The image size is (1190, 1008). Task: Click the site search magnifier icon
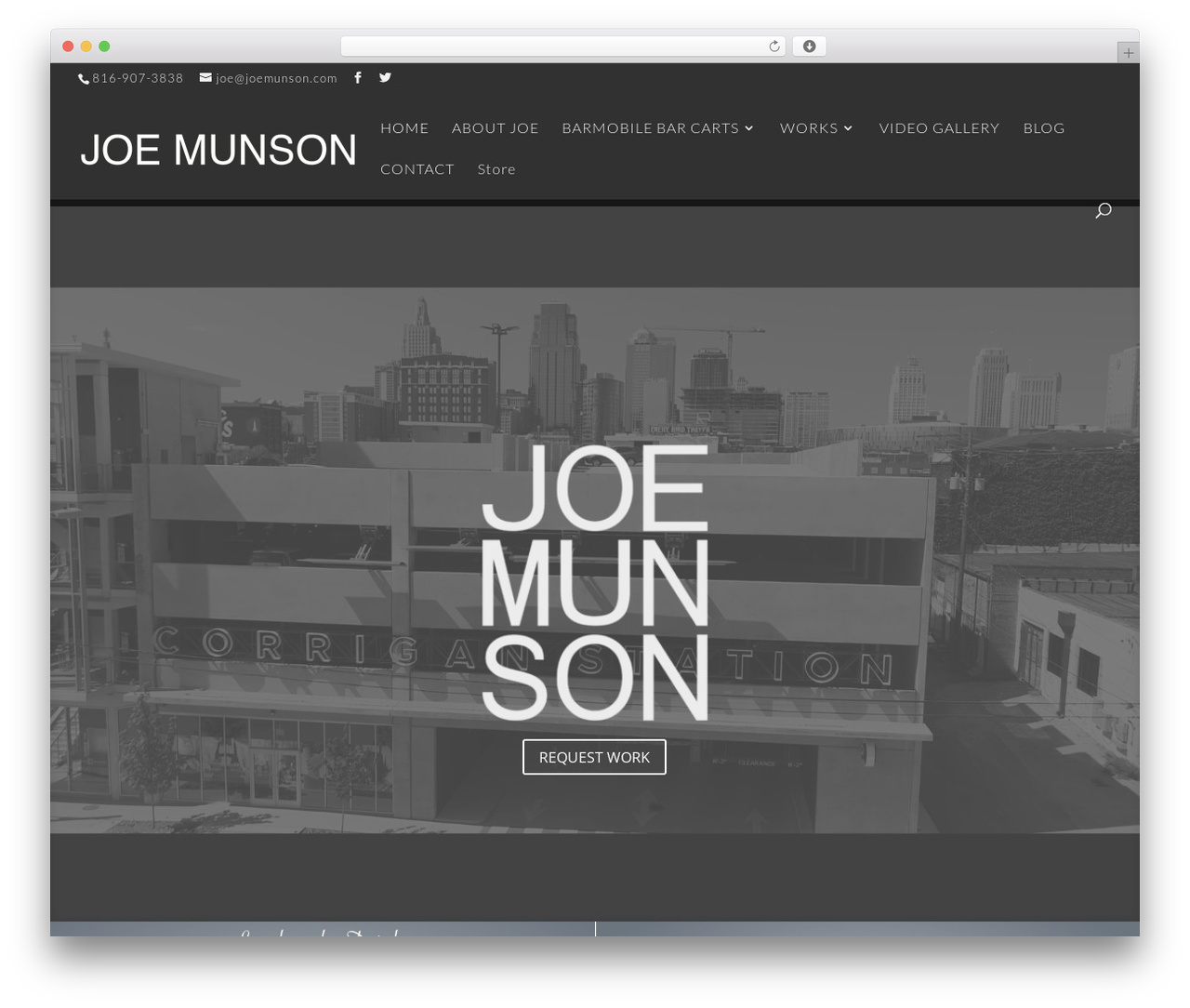point(1104,210)
